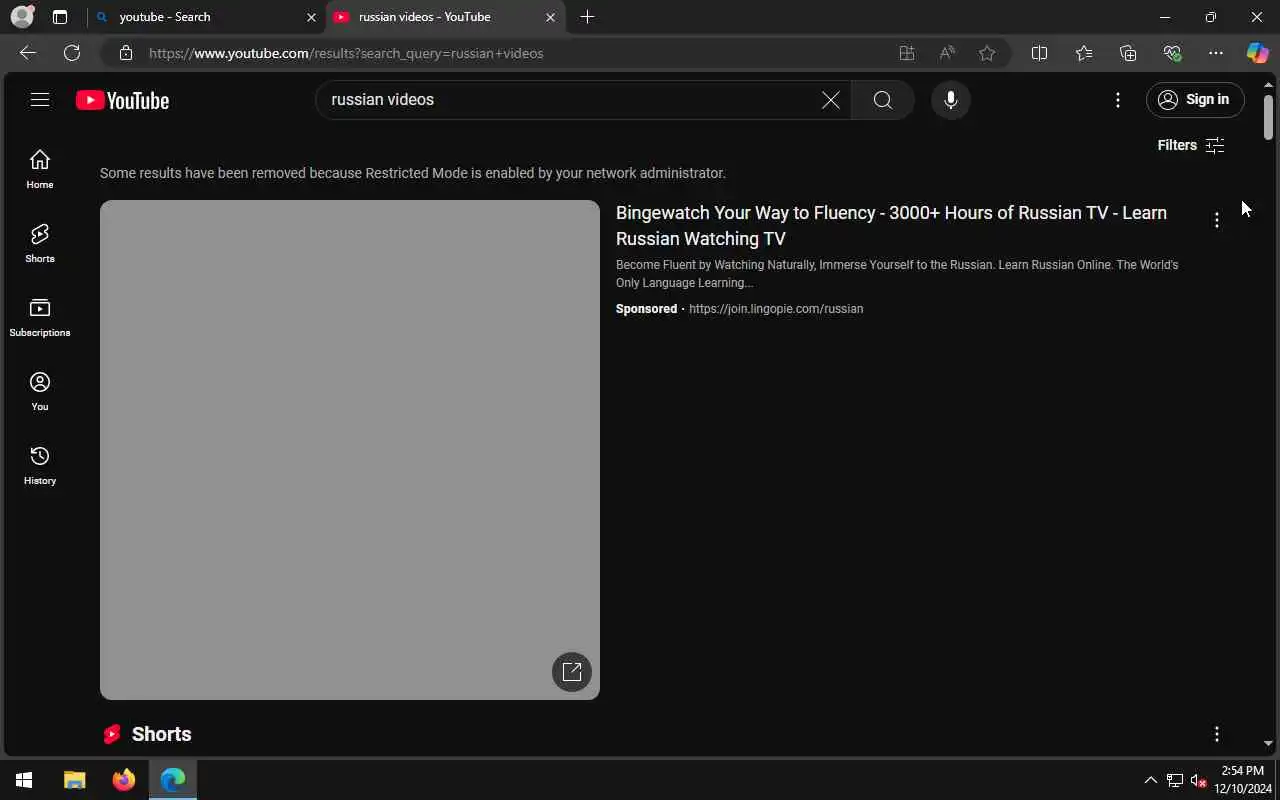Open the Bingewatch Your Way to Fluency title
1280x800 pixels.
tap(891, 225)
